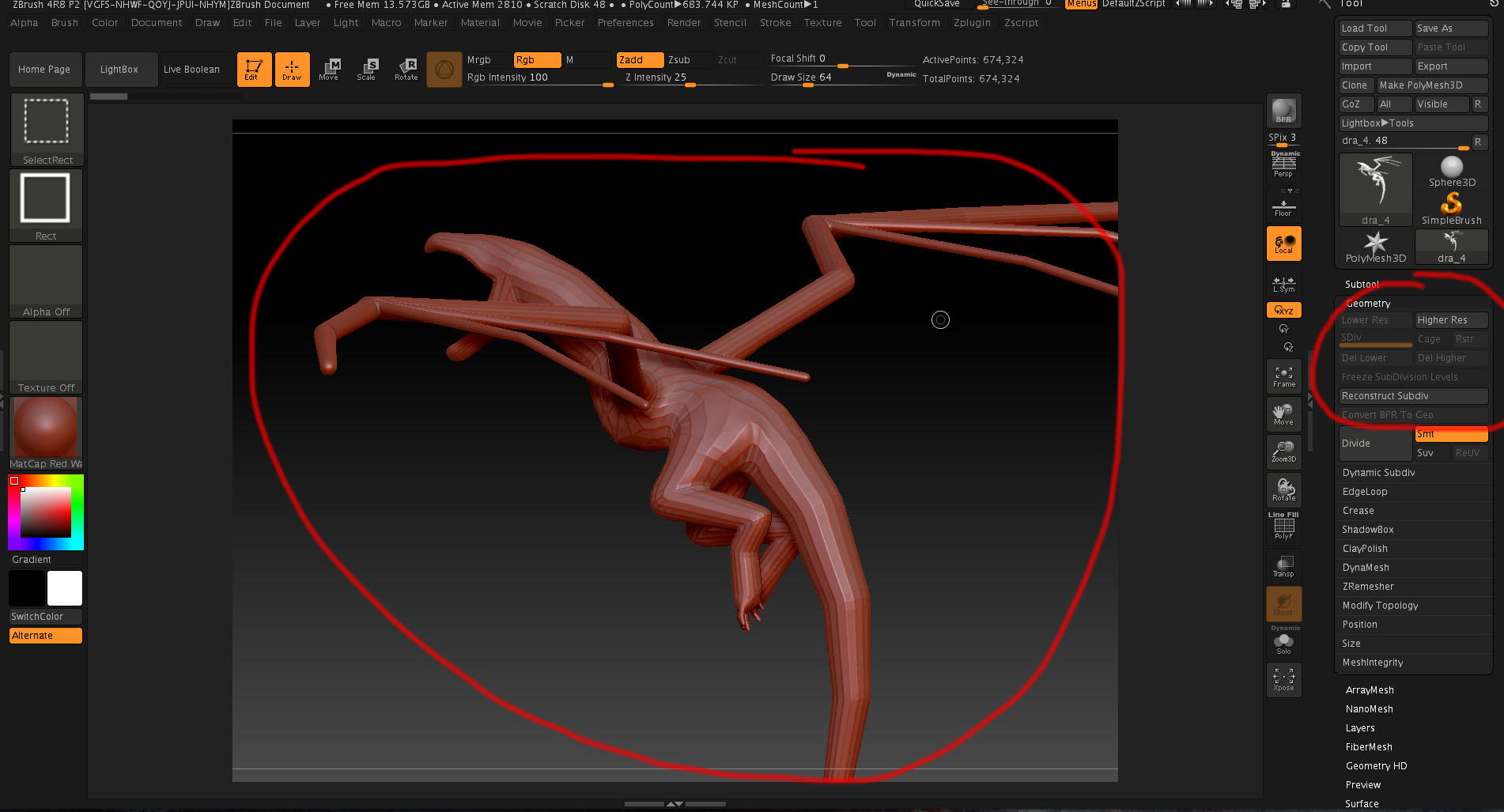Activate the Scale gizmo icon
Image resolution: width=1504 pixels, height=812 pixels.
(368, 70)
